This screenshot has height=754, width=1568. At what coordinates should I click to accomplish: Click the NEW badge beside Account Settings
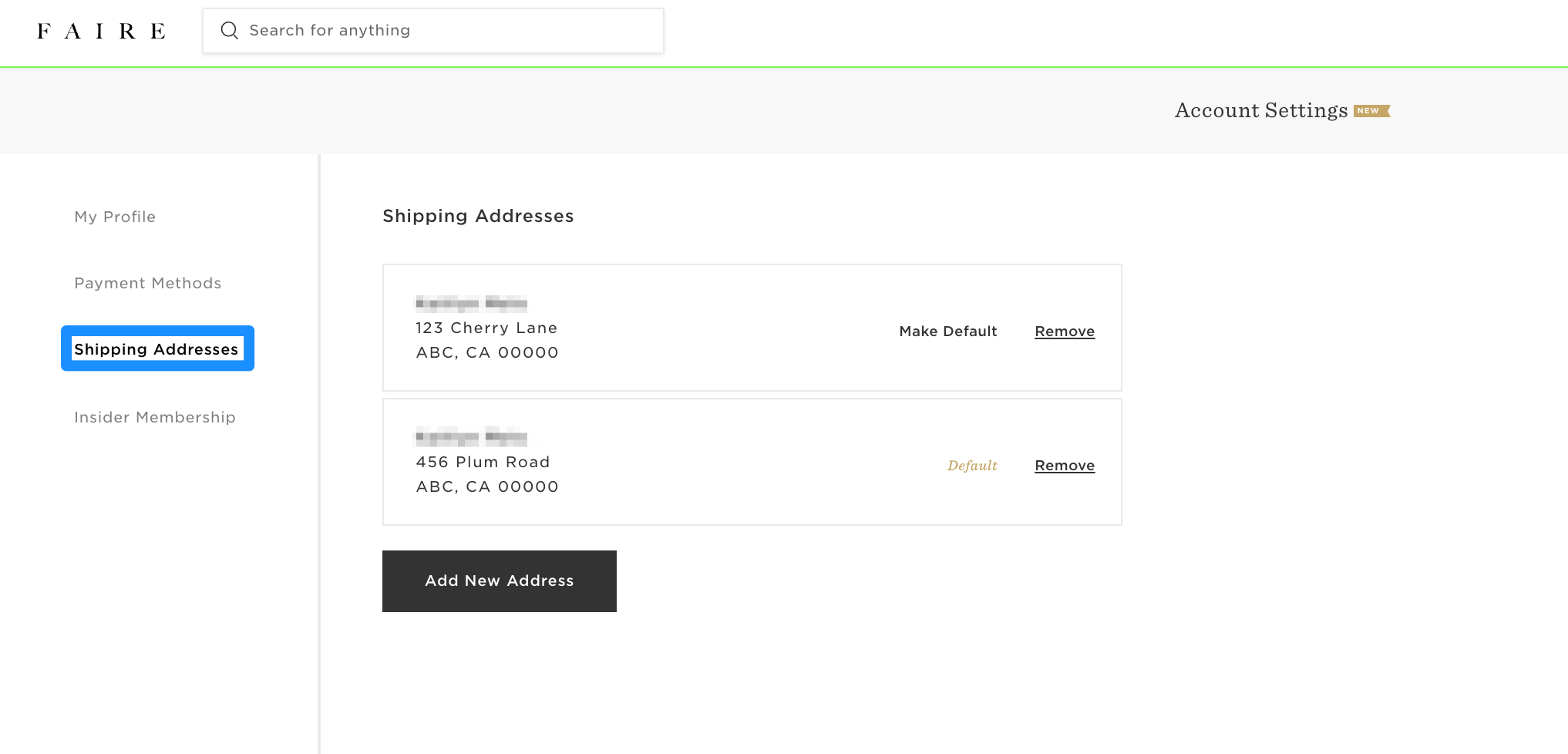click(x=1371, y=111)
